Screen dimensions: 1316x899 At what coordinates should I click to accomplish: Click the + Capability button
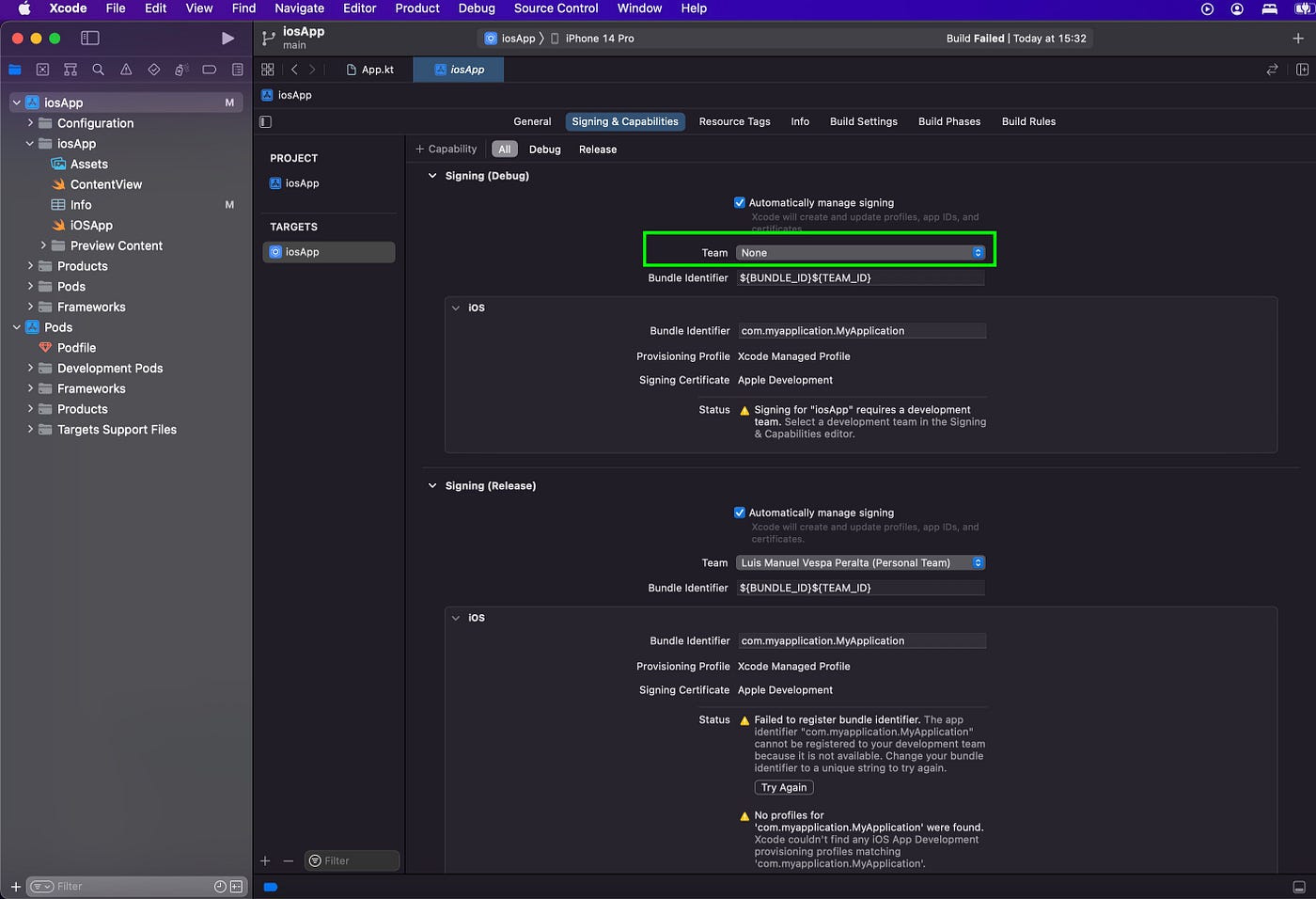[446, 150]
